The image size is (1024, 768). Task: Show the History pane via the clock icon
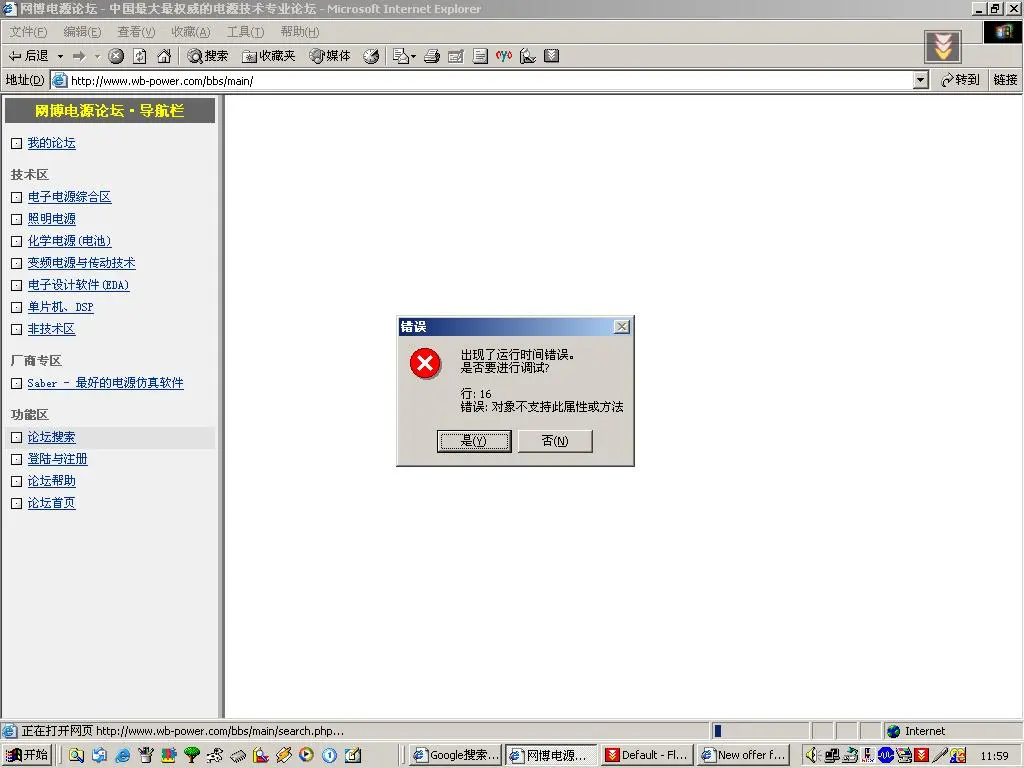click(371, 56)
